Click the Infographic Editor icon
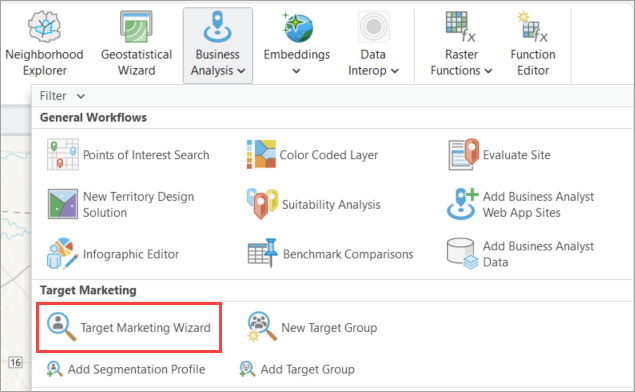The image size is (635, 392). pos(63,254)
